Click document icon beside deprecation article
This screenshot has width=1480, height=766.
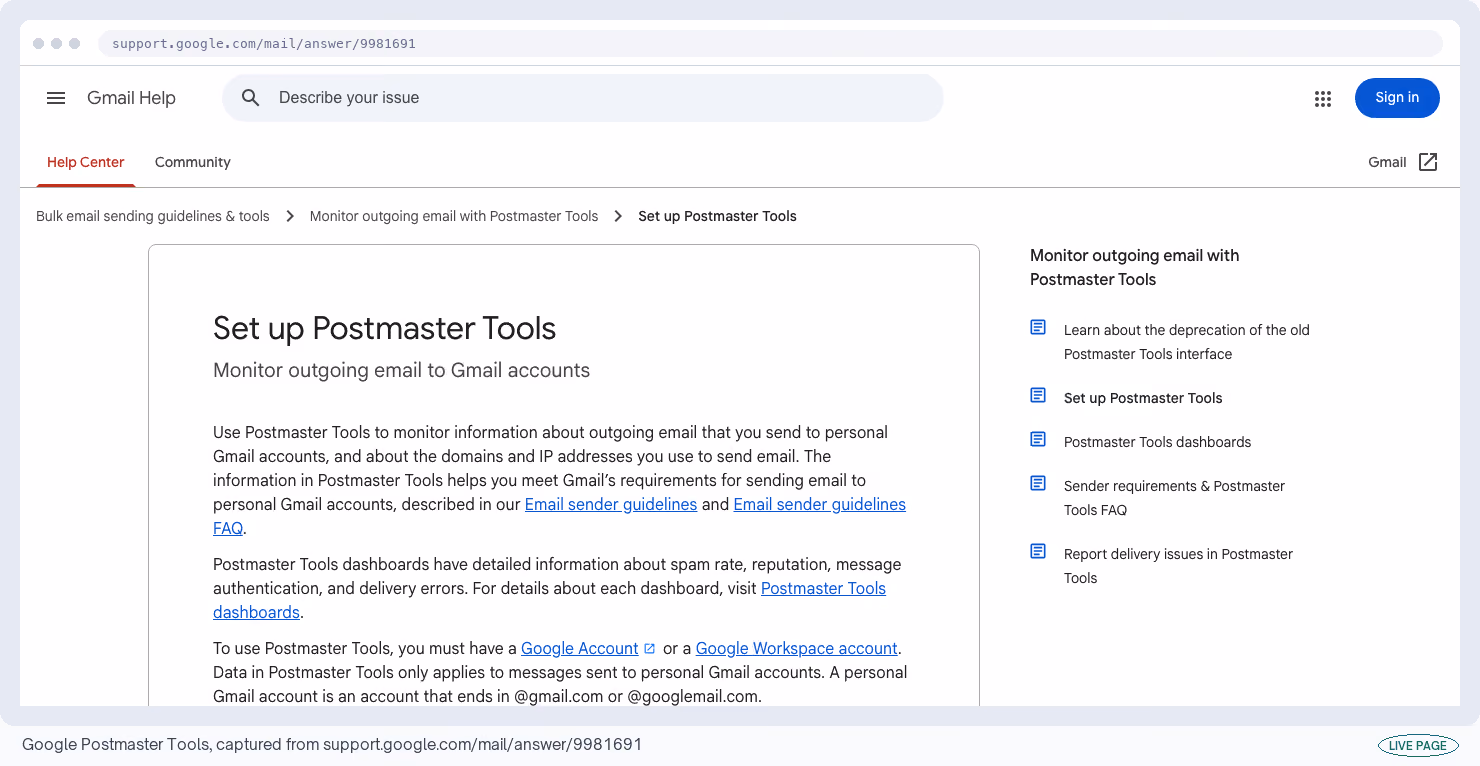click(1038, 328)
